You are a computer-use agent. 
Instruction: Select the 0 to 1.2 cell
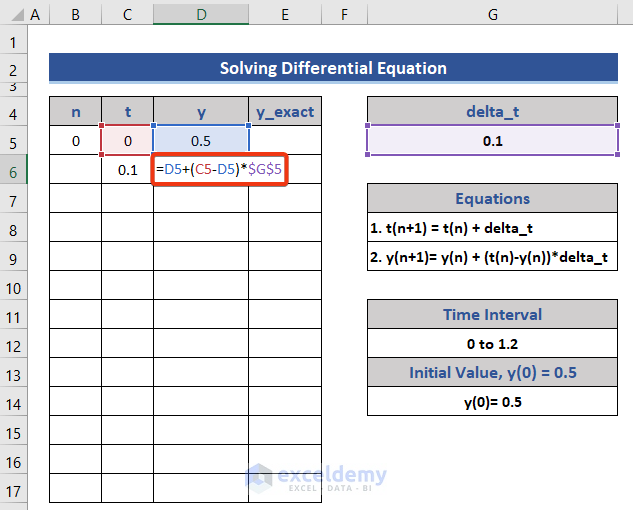[x=493, y=344]
